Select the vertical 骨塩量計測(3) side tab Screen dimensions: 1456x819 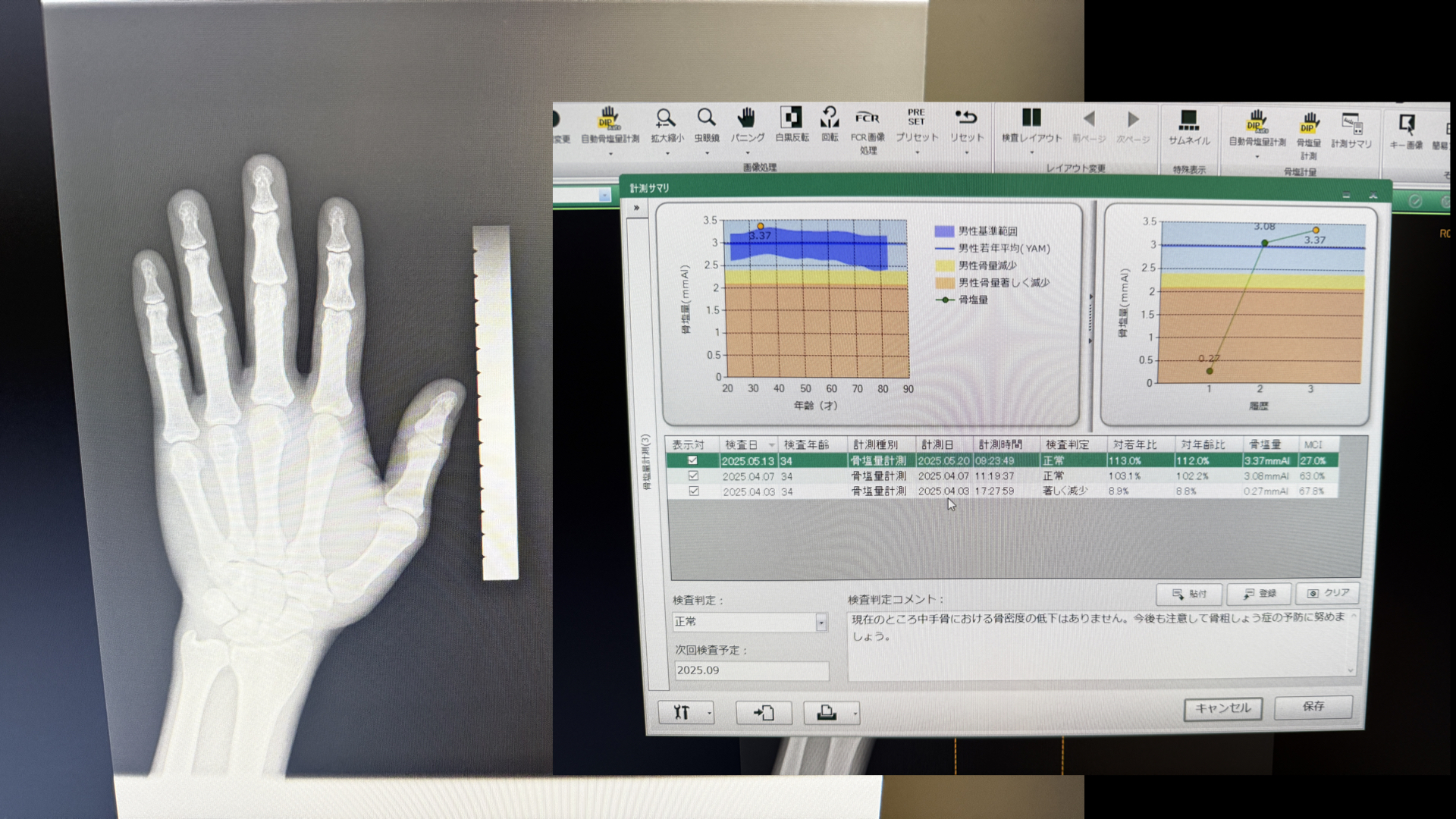click(x=646, y=463)
